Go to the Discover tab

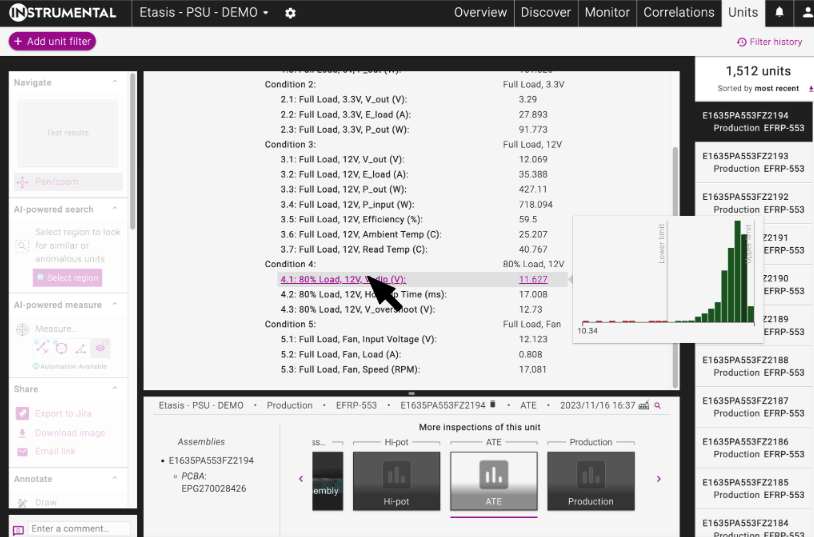tap(546, 12)
